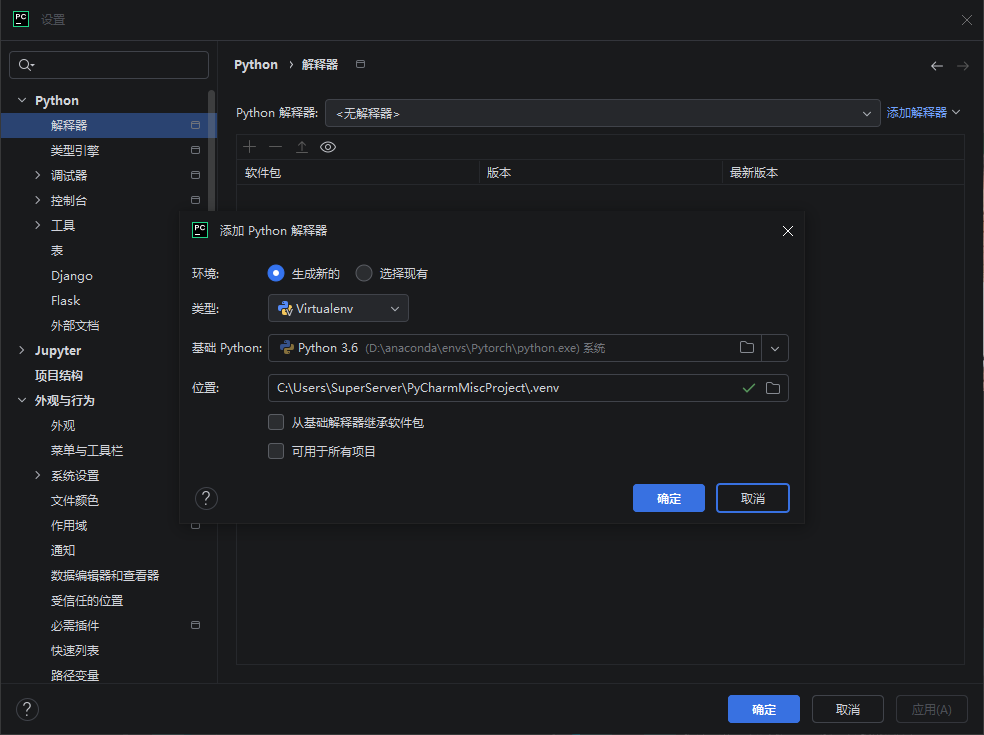This screenshot has height=735, width=984.
Task: Click the minus icon to uninstall package
Action: click(x=275, y=147)
